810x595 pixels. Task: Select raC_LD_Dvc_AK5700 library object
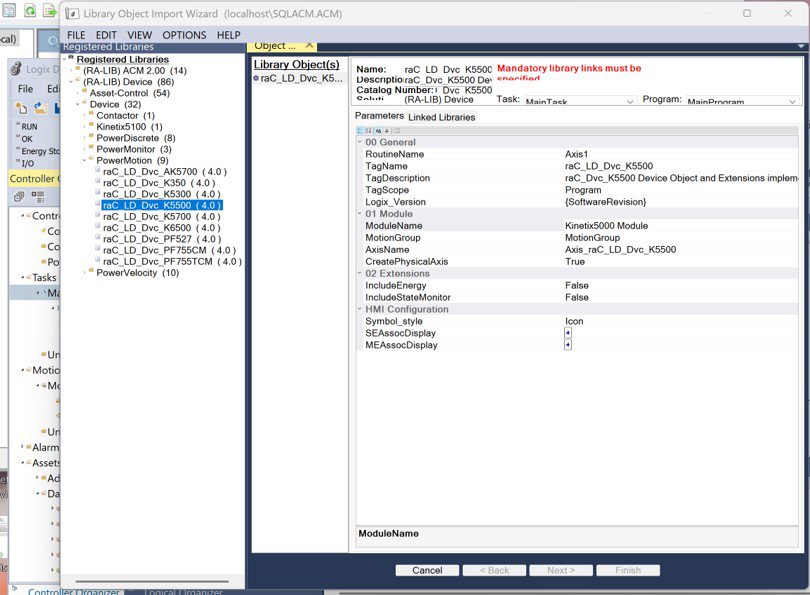click(165, 171)
